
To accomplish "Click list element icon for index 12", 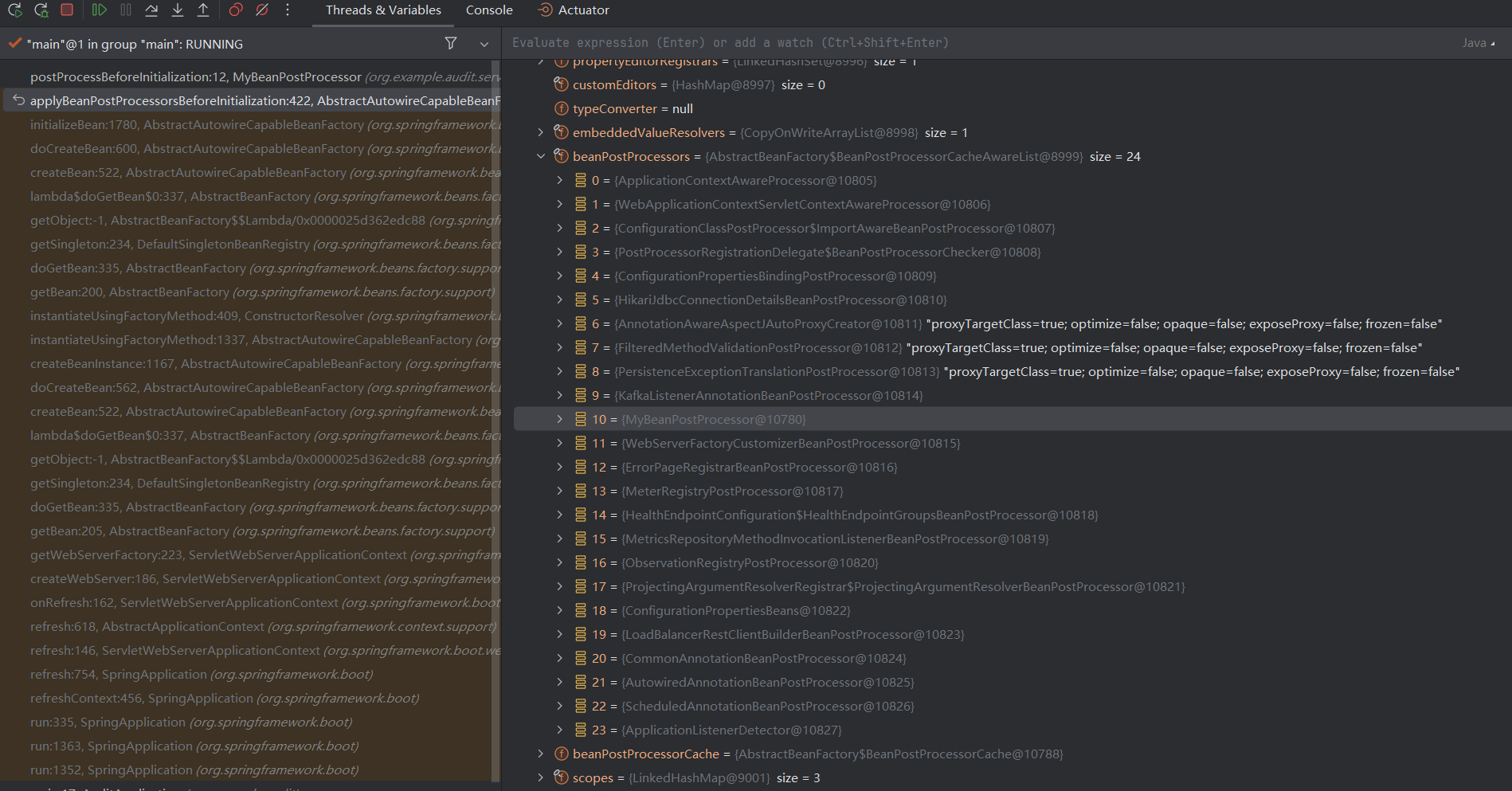I will [581, 467].
